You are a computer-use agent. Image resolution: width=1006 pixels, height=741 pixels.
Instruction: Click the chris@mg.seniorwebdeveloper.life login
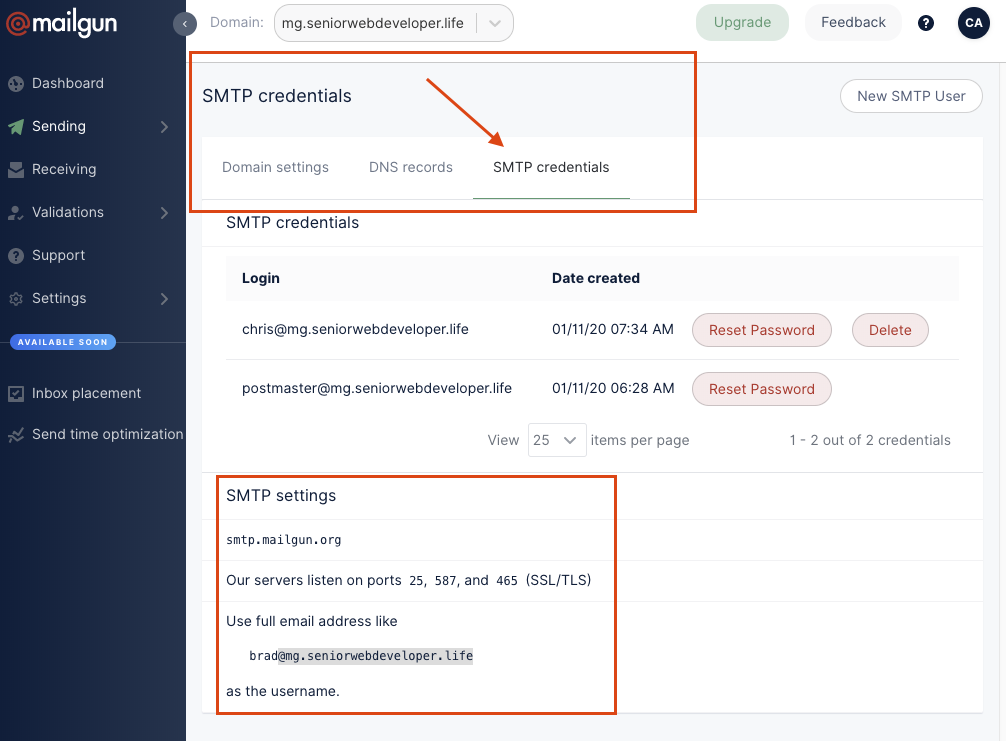pyautogui.click(x=355, y=329)
